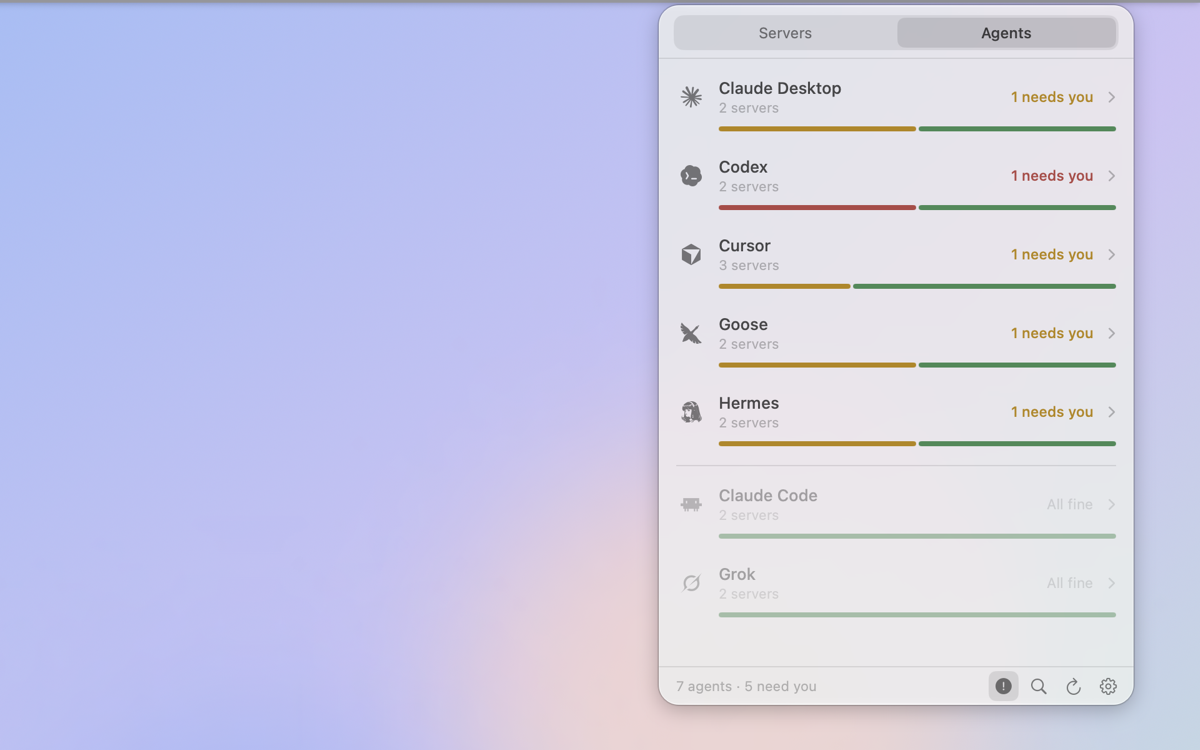Screen dimensions: 1200x750
Task: Expand Cursor row chevron
Action: [1111, 254]
